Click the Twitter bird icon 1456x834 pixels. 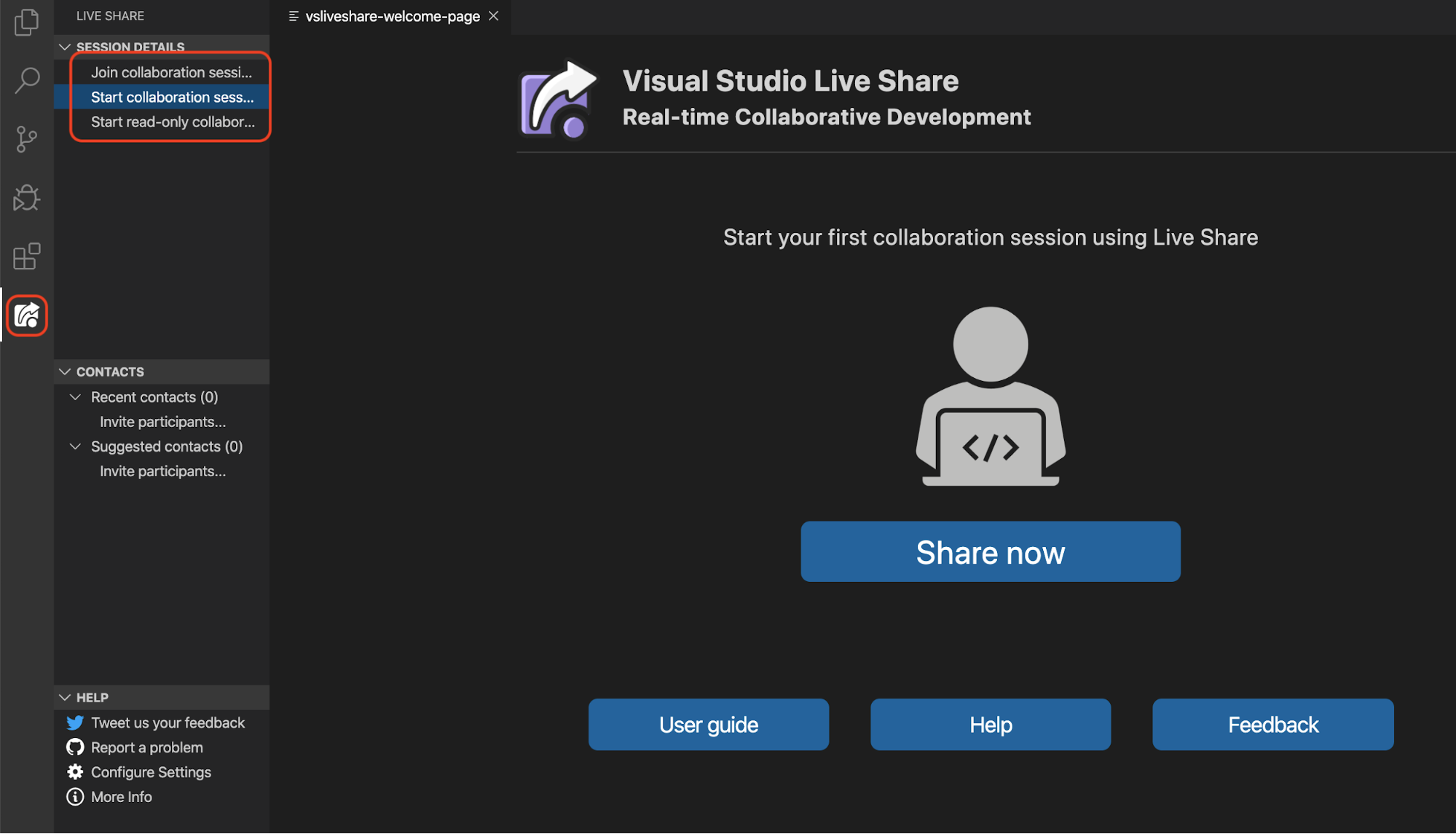75,723
